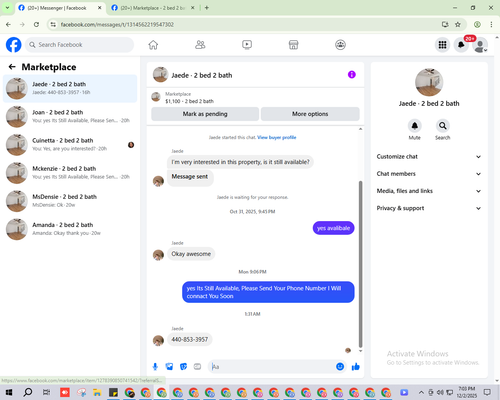The height and width of the screenshot is (400, 500).
Task: Click the sticker icon in composer
Action: 183,367
